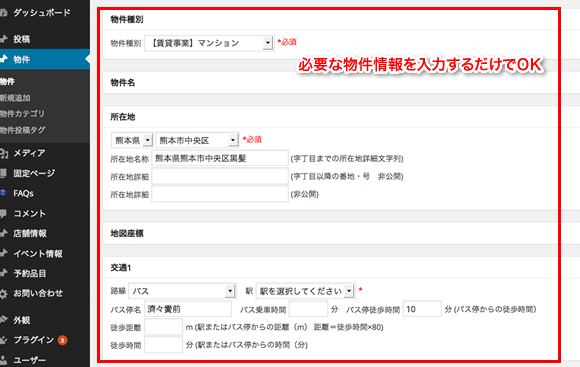Open the 予約品目 menu item
Image resolution: width=580 pixels, height=367 pixels.
pyautogui.click(x=30, y=273)
